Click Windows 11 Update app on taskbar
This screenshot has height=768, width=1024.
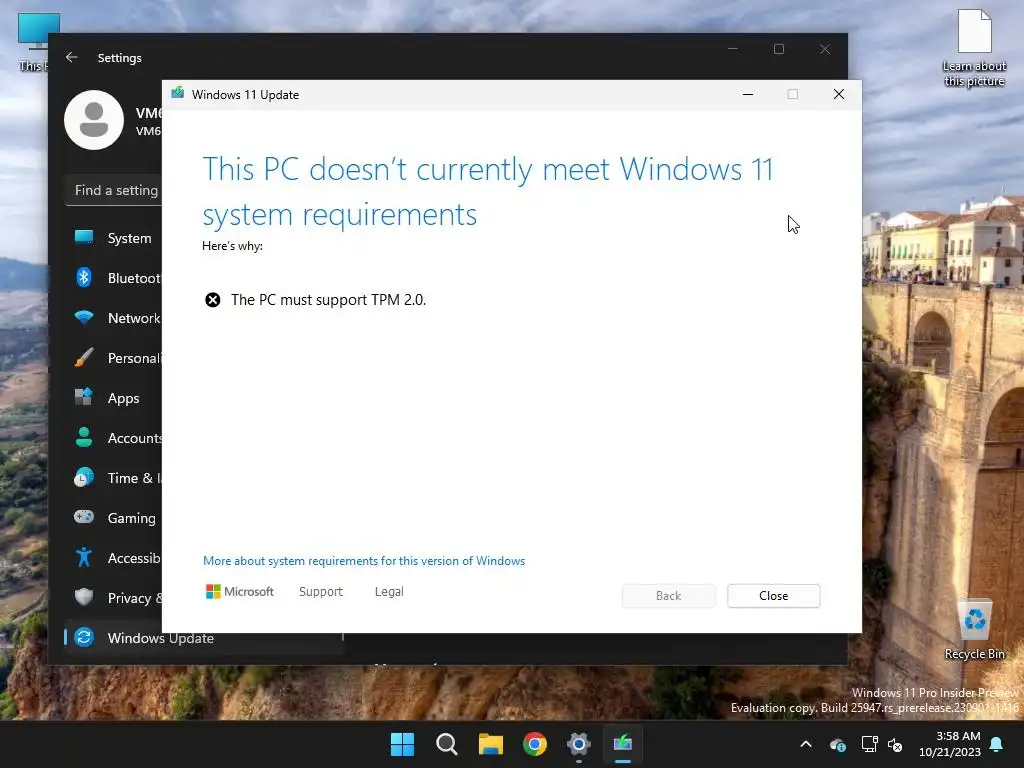[x=623, y=744]
